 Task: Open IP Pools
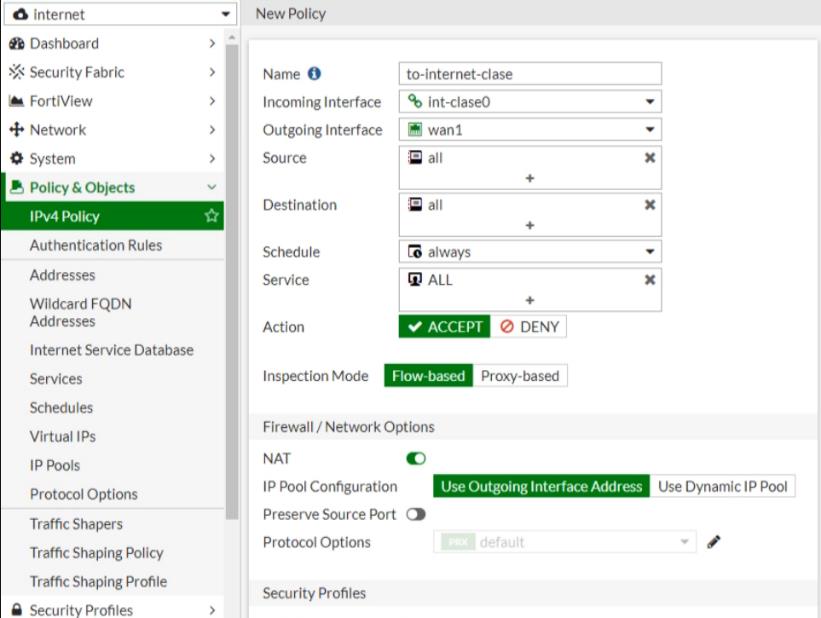point(113,465)
